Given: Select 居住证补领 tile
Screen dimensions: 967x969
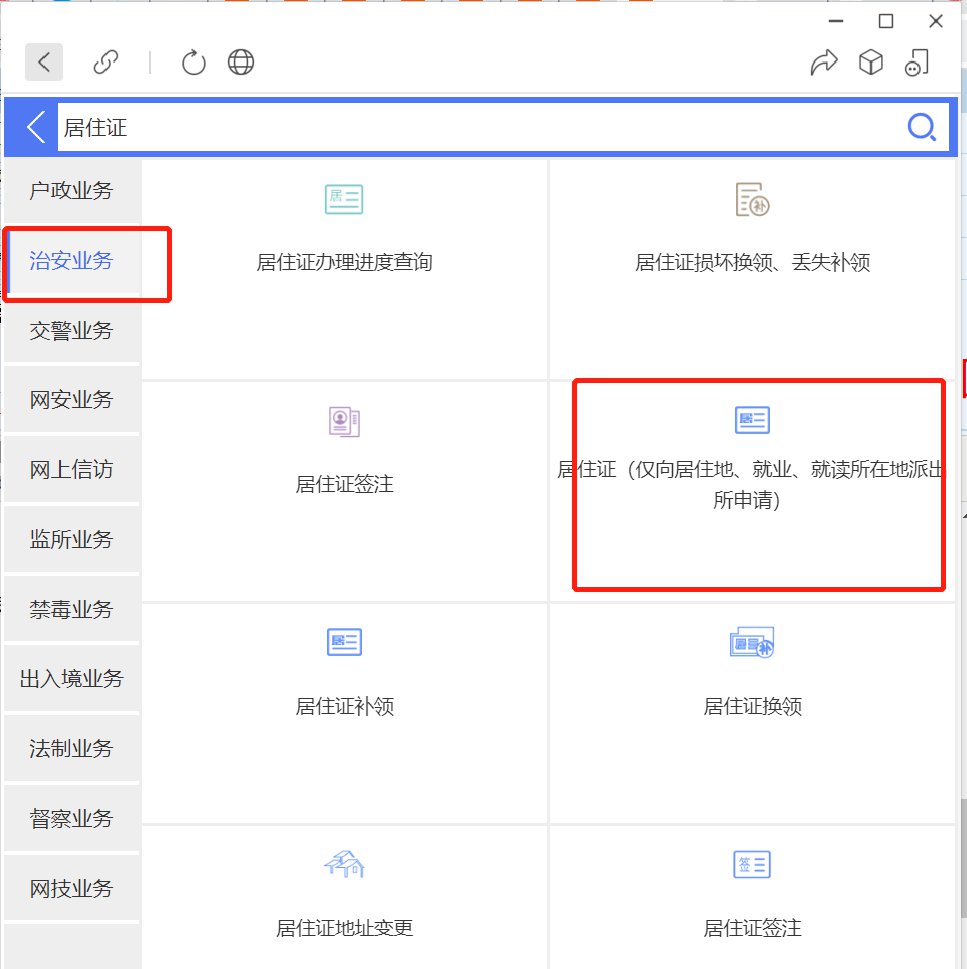Looking at the screenshot, I should [x=344, y=706].
